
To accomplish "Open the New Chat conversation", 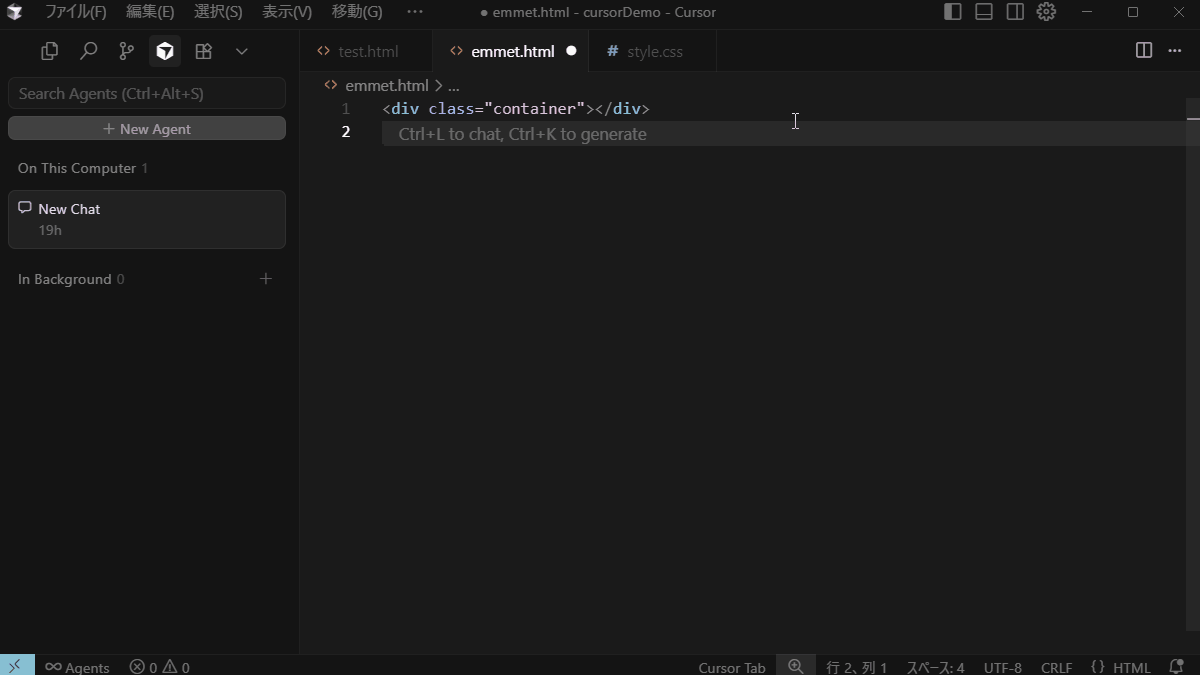I will click(147, 219).
